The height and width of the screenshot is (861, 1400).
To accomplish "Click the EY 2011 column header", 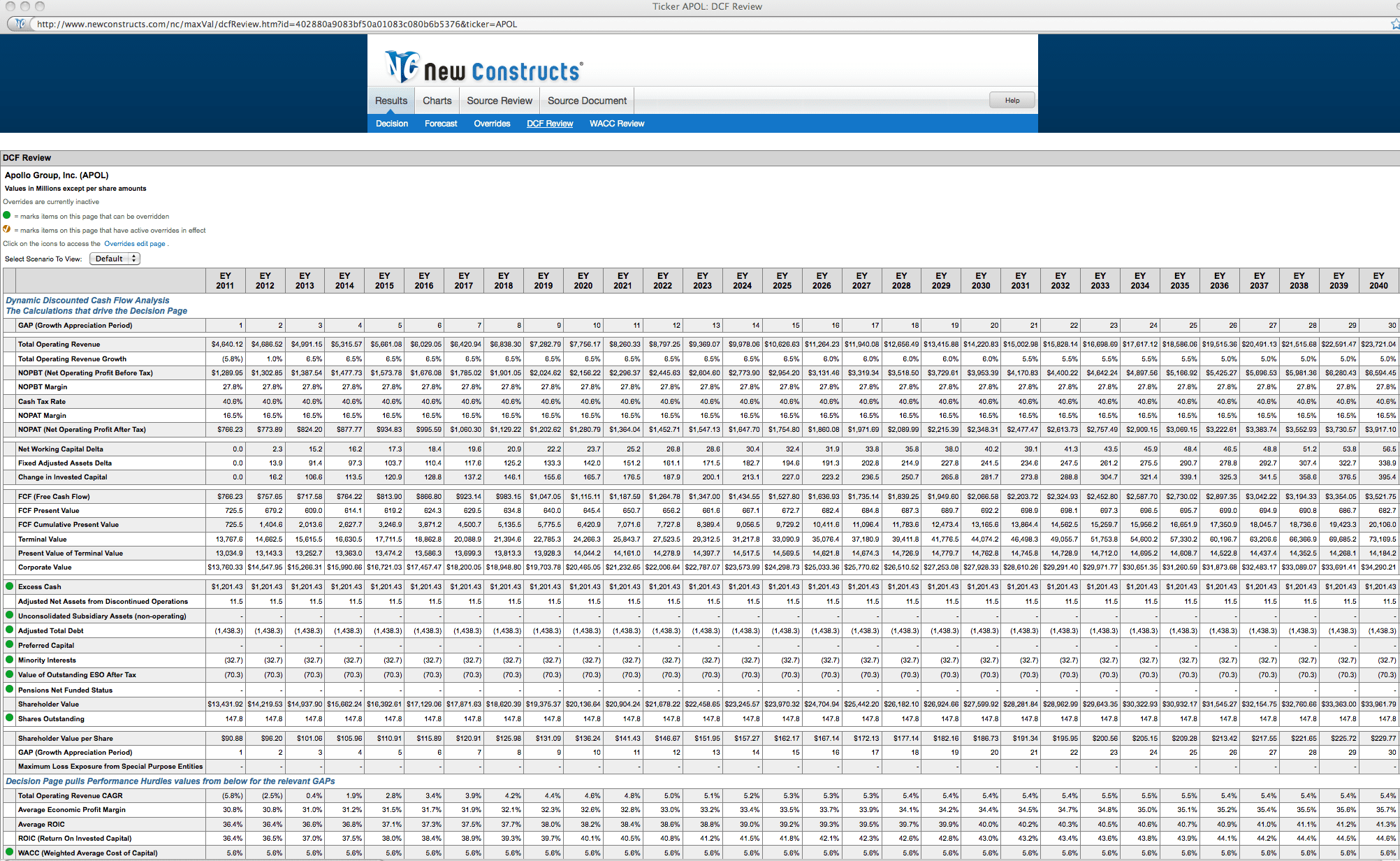I will (x=225, y=280).
